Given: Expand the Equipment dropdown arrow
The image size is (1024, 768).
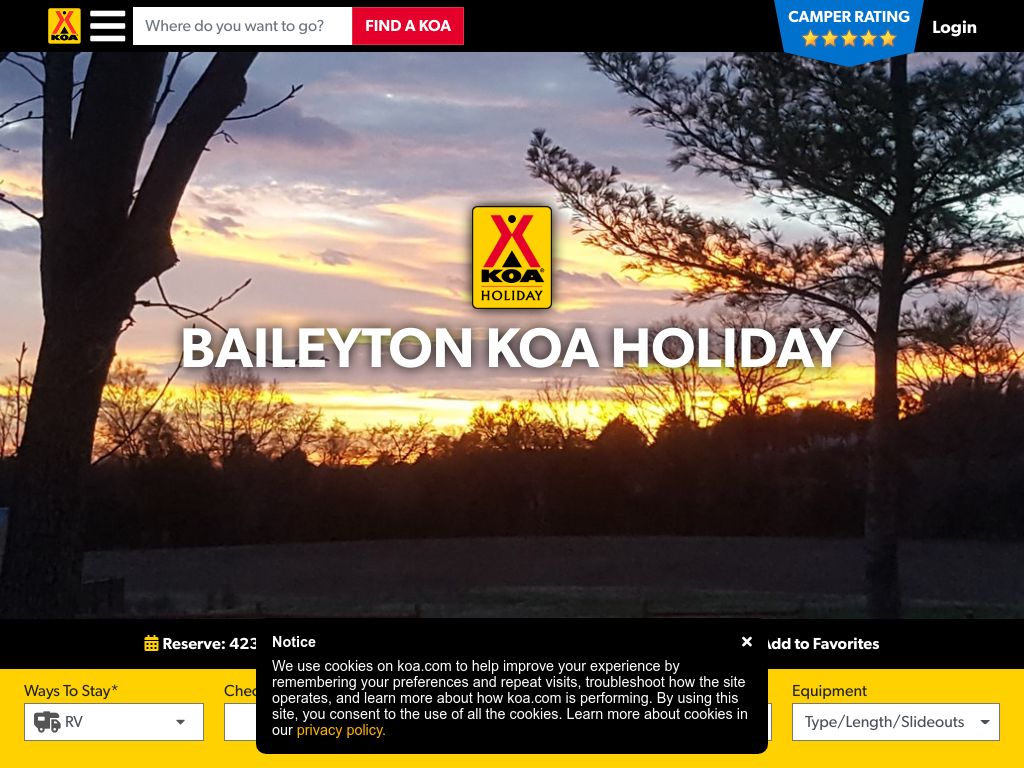Looking at the screenshot, I should pyautogui.click(x=985, y=722).
